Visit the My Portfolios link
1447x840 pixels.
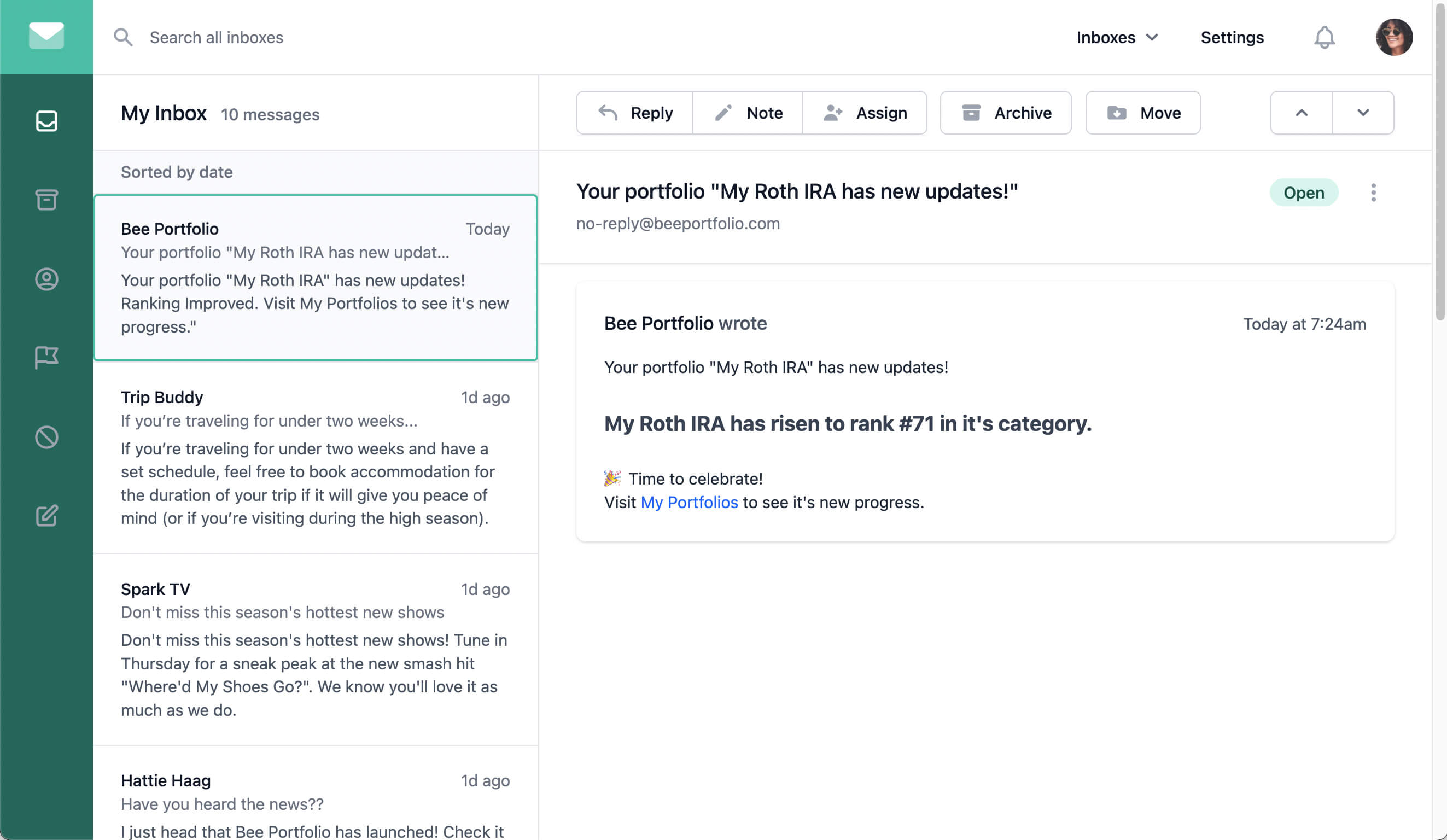[689, 503]
